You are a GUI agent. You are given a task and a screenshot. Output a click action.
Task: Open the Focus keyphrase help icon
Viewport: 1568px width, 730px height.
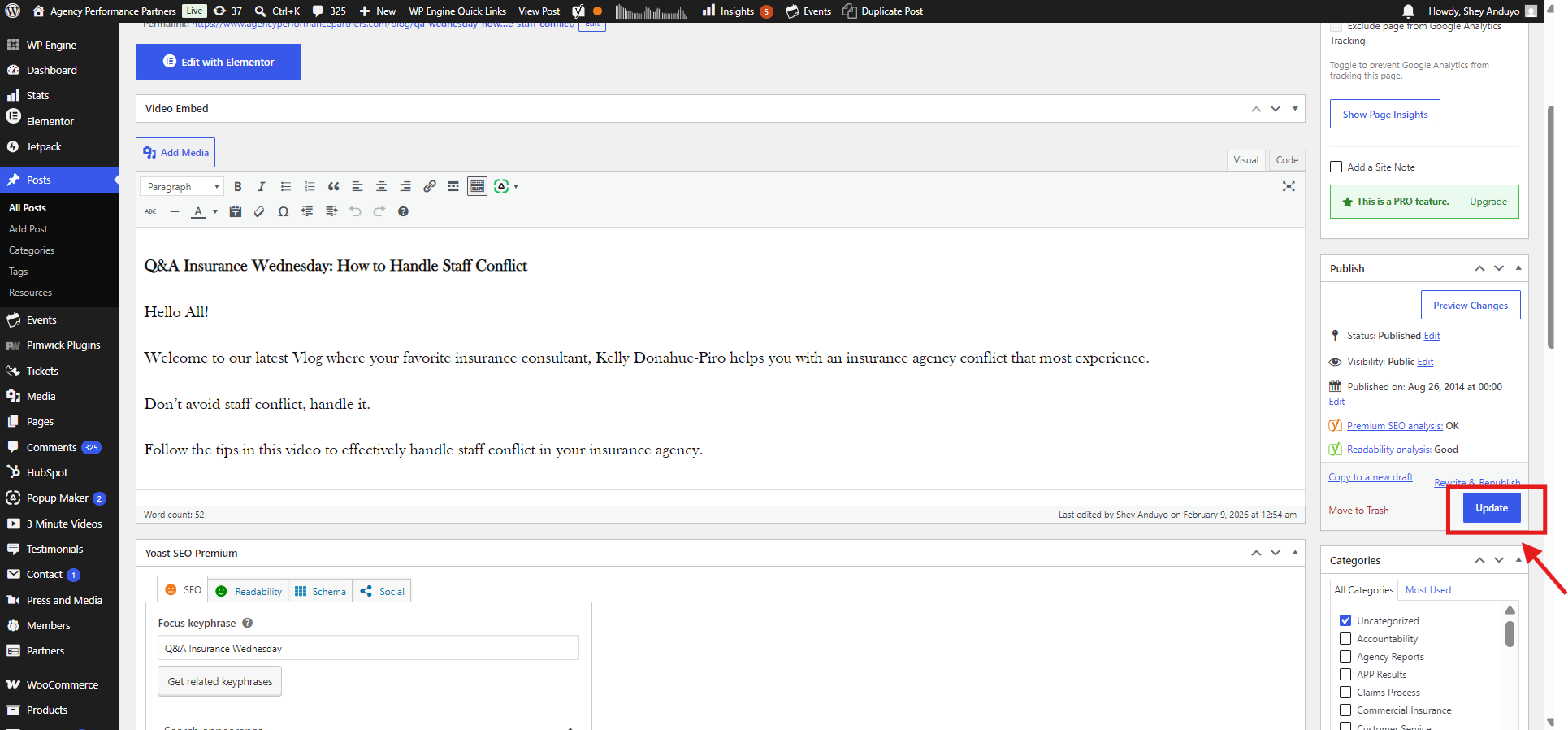pos(248,623)
